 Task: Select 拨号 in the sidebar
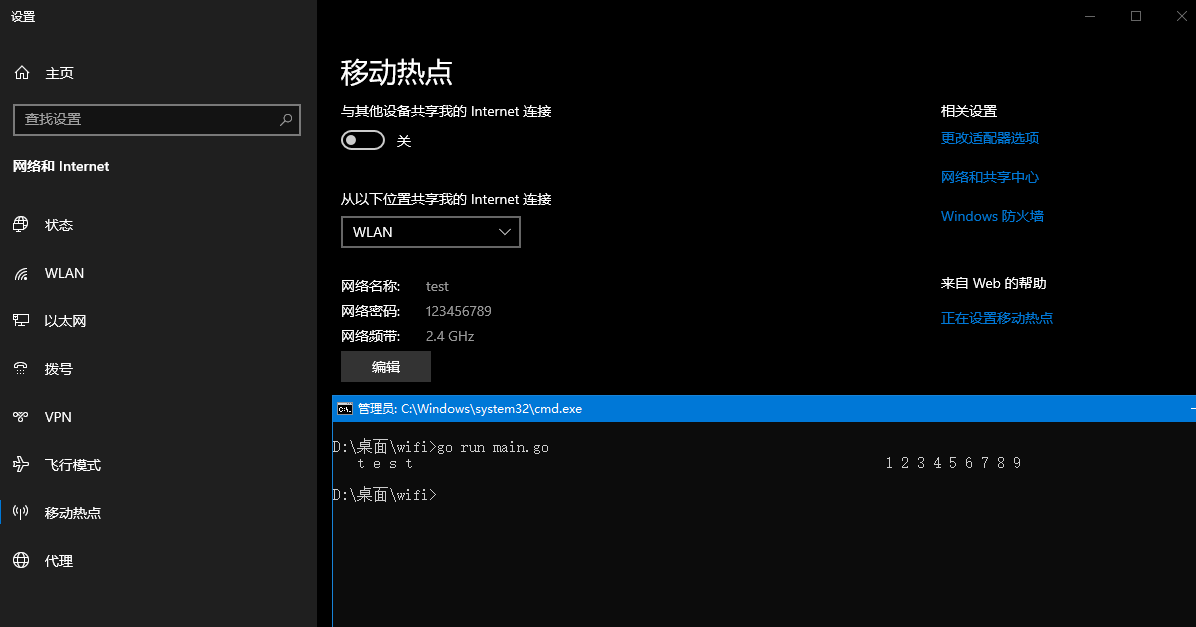[x=59, y=369]
